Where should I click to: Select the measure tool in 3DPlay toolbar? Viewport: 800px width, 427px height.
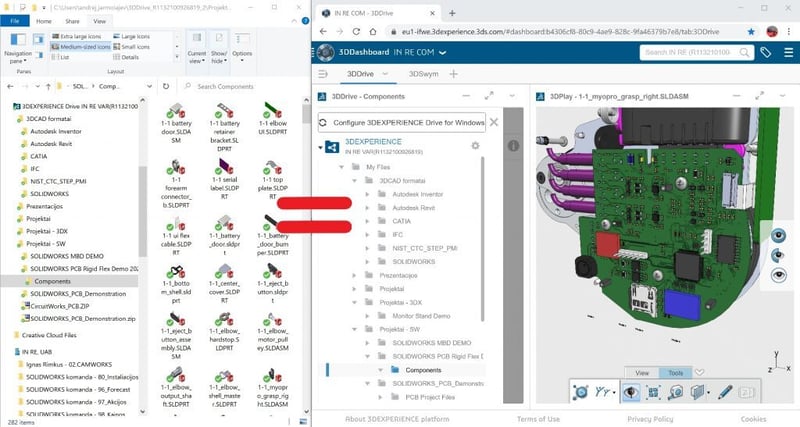click(x=676, y=392)
